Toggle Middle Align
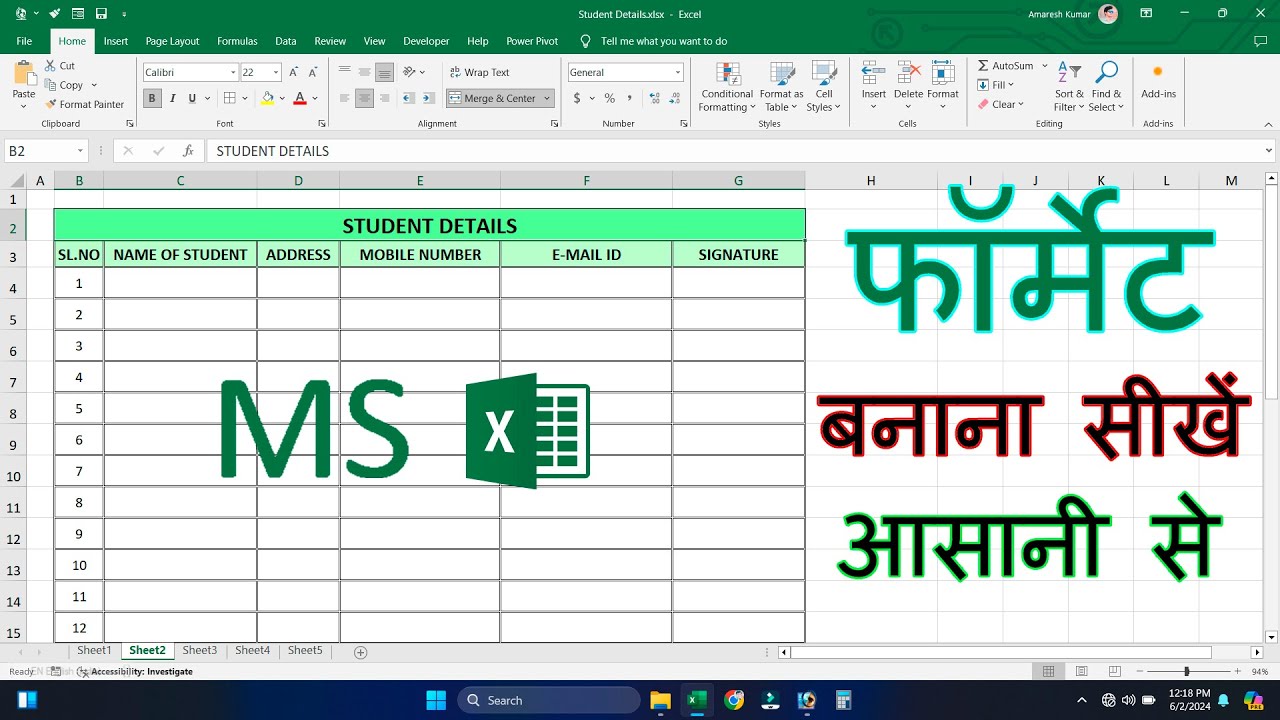Viewport: 1280px width, 720px height. 364,72
